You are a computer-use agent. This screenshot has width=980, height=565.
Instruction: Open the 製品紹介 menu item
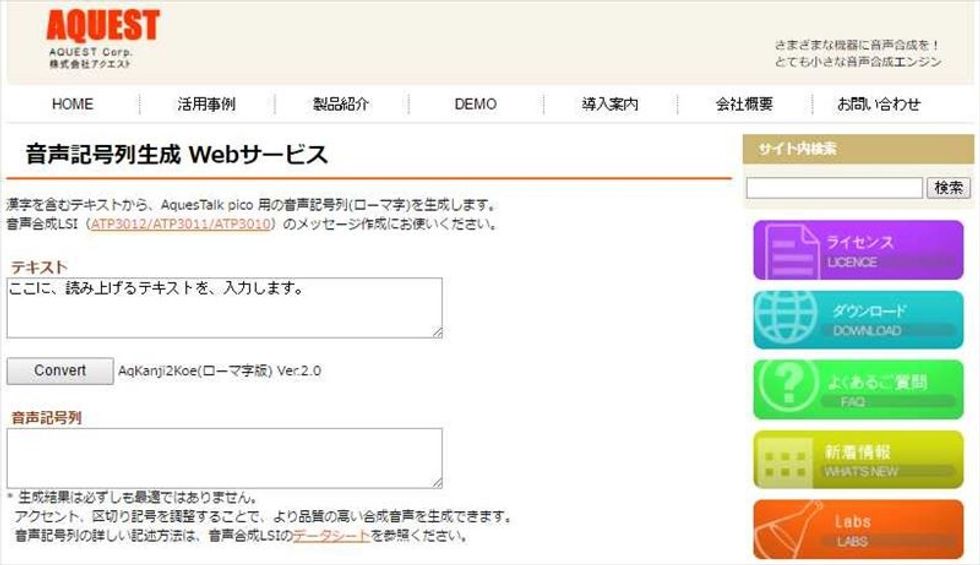(341, 104)
